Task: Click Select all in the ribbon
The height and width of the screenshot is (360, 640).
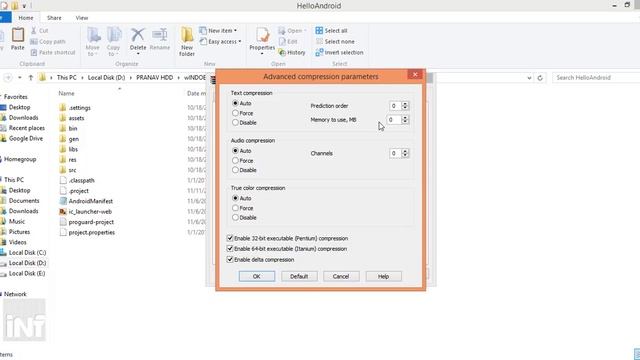Action: click(331, 31)
